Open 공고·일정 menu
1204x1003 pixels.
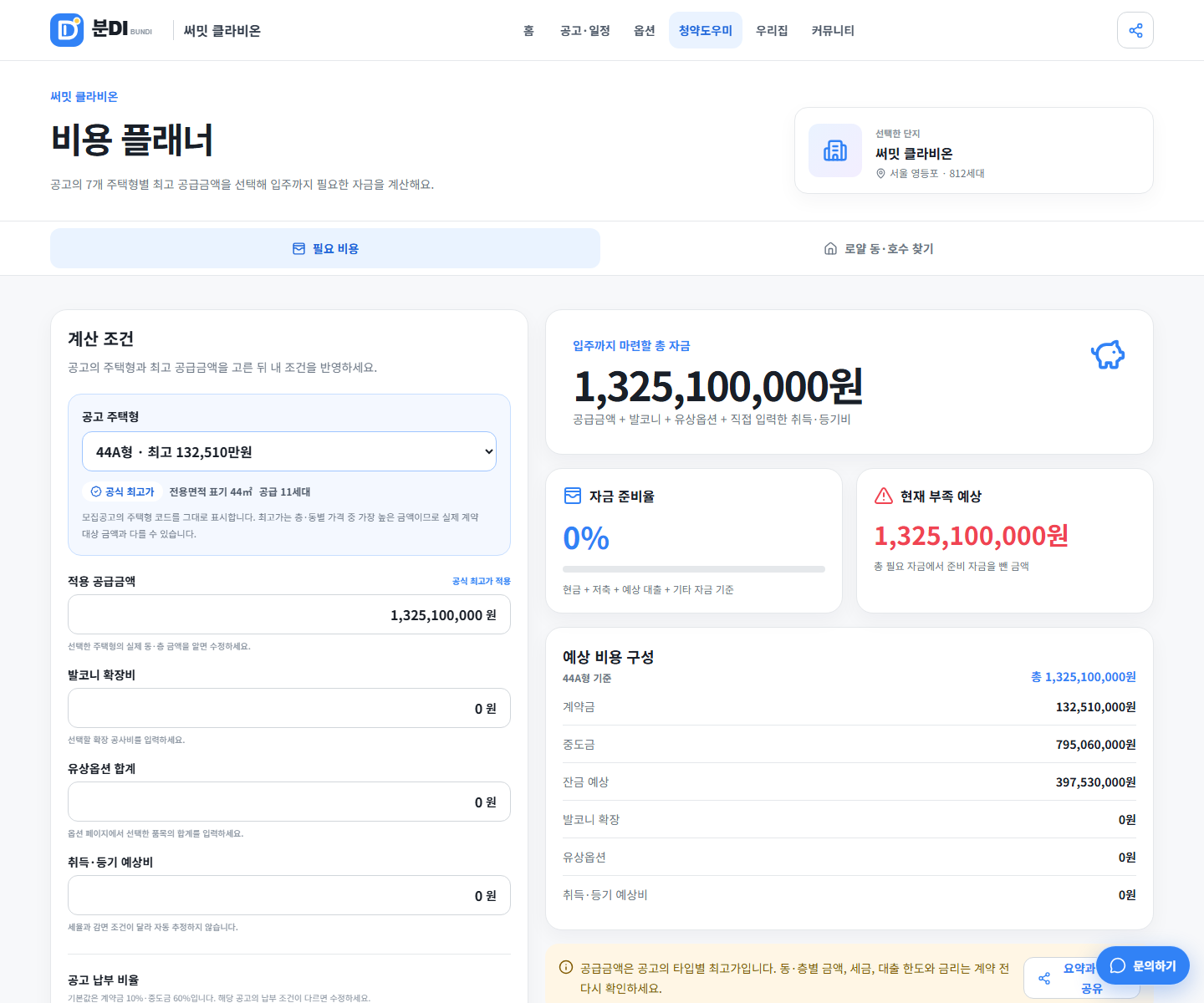(585, 30)
